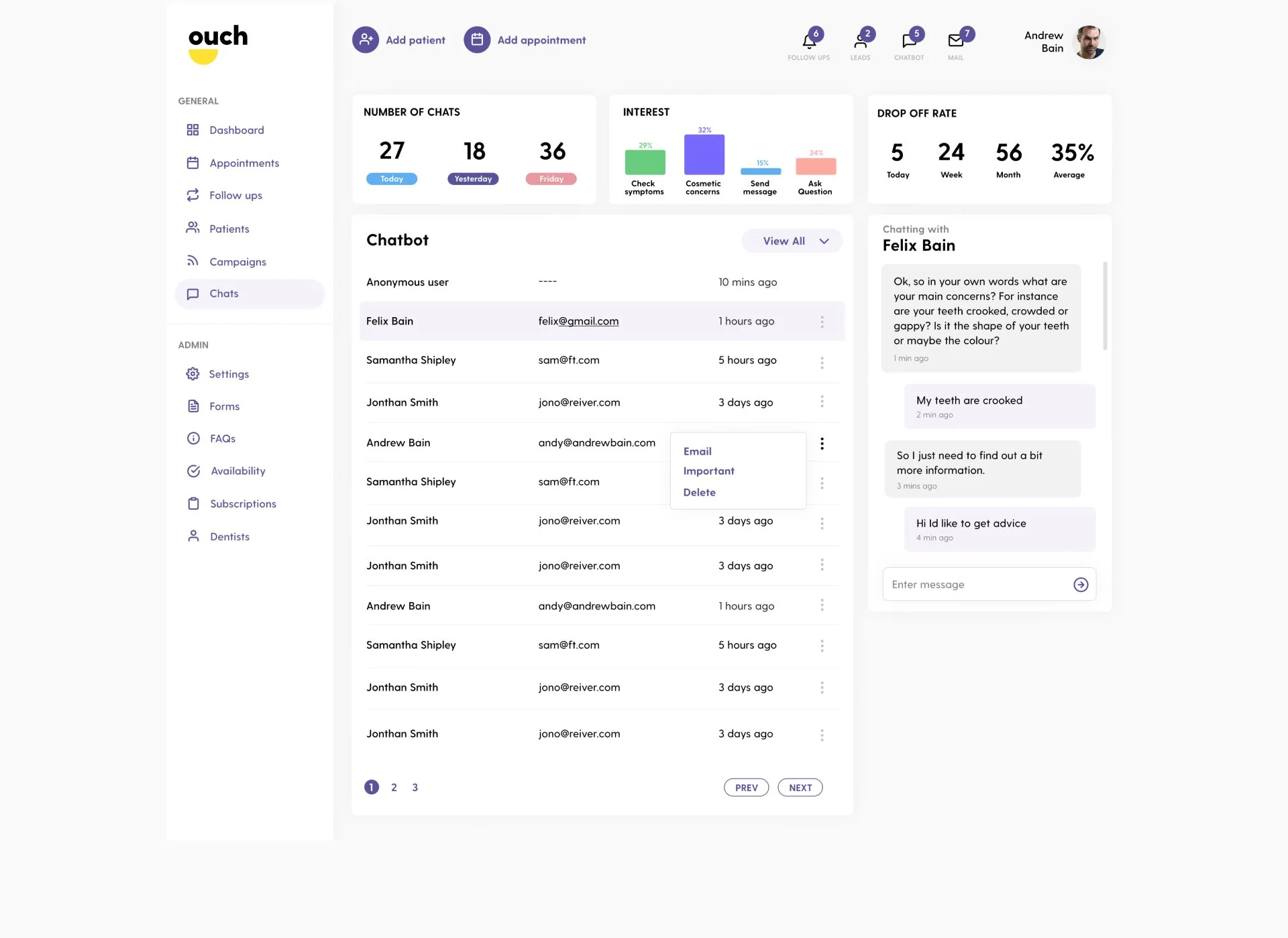Go to page 2 of chats
1288x938 pixels.
(394, 788)
